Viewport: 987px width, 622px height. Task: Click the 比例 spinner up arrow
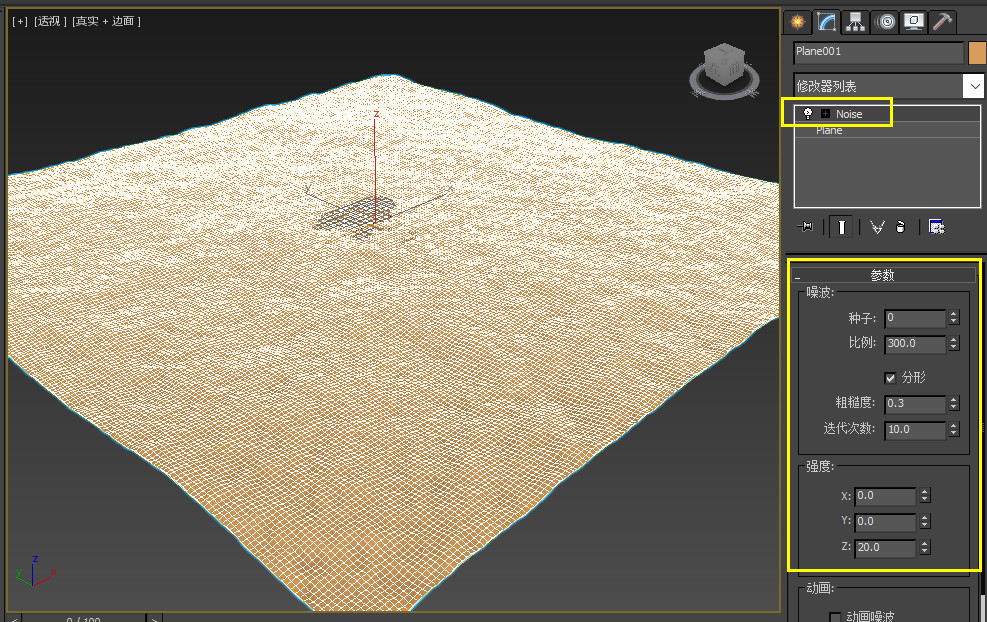coord(954,339)
